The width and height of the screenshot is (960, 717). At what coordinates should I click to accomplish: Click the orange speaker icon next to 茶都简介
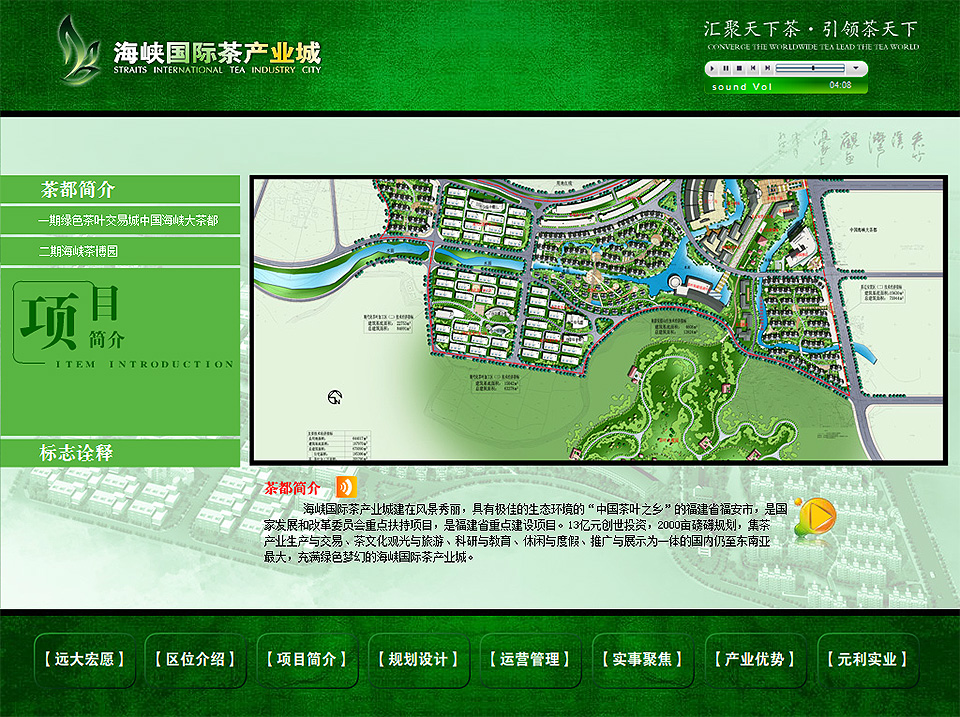point(347,487)
